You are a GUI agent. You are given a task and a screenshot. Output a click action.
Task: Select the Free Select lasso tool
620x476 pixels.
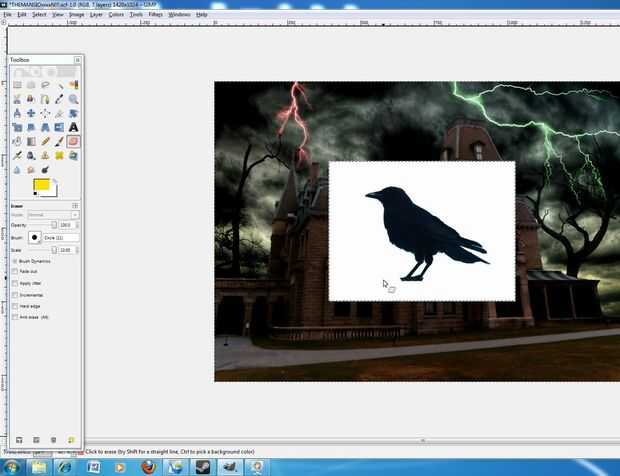[45, 85]
